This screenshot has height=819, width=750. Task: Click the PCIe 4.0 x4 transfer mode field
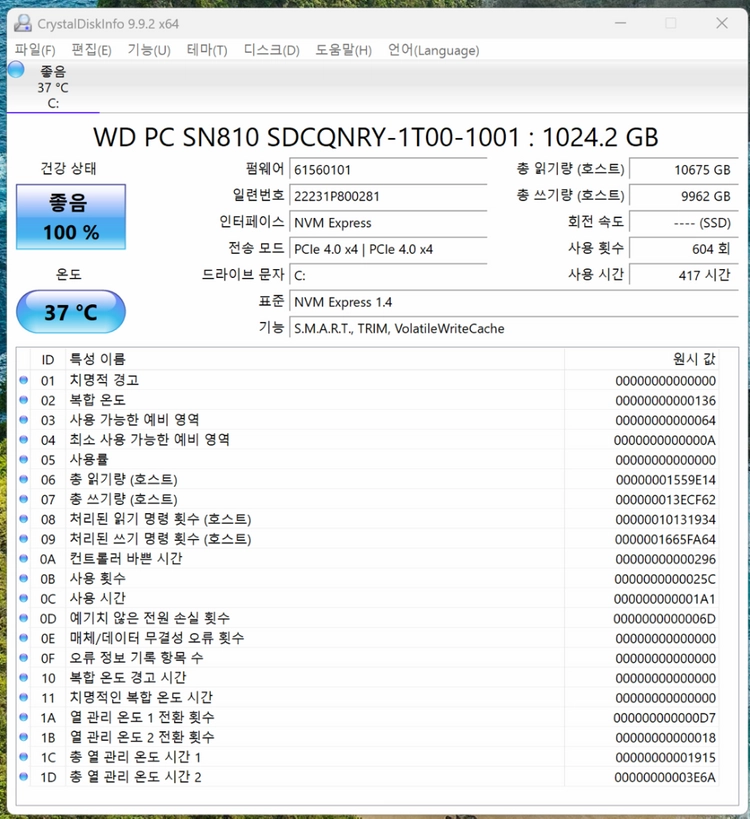(x=388, y=249)
